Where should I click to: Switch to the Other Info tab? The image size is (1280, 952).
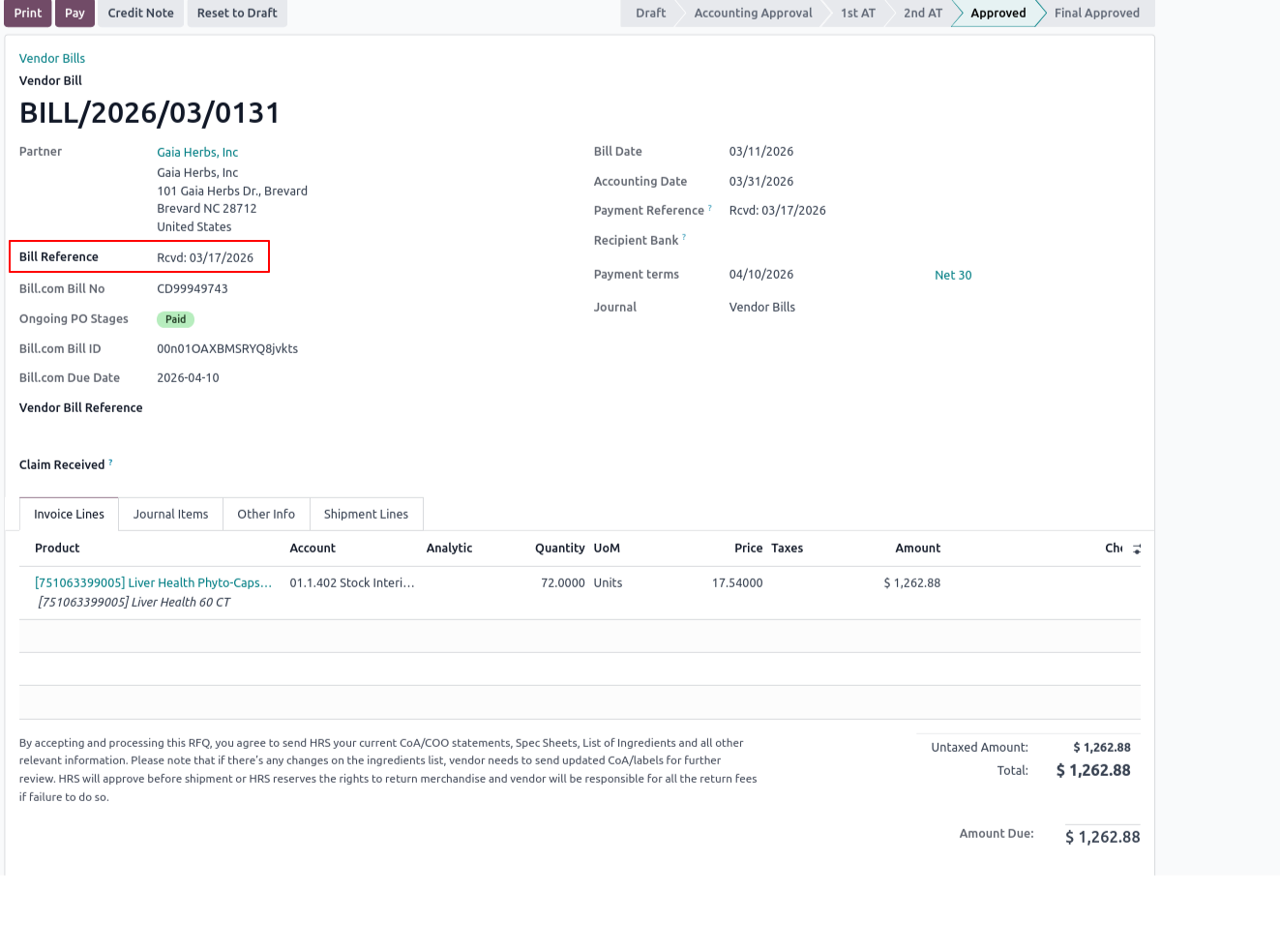[x=266, y=514]
